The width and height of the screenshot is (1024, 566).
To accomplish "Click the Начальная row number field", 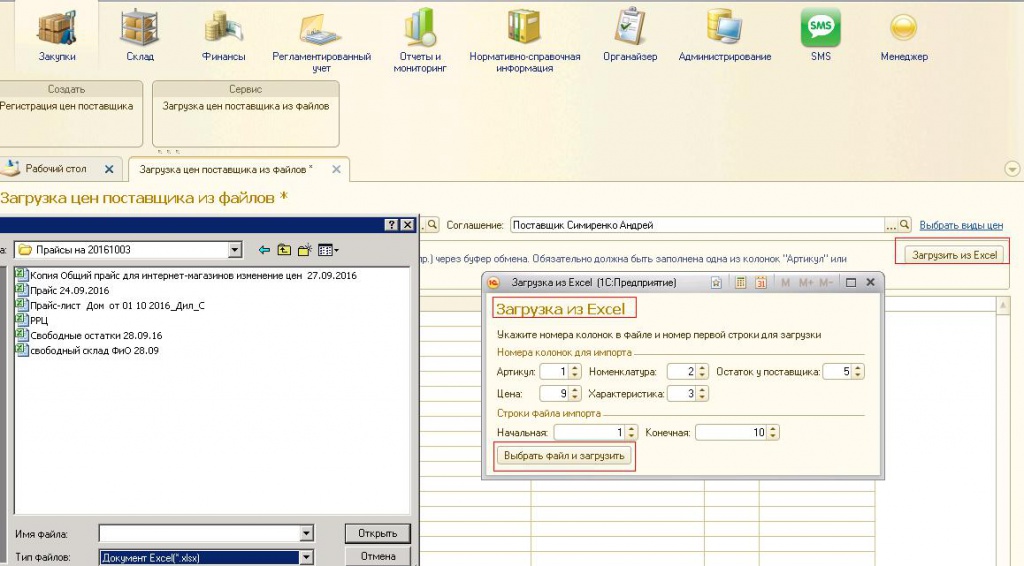I will pyautogui.click(x=590, y=432).
